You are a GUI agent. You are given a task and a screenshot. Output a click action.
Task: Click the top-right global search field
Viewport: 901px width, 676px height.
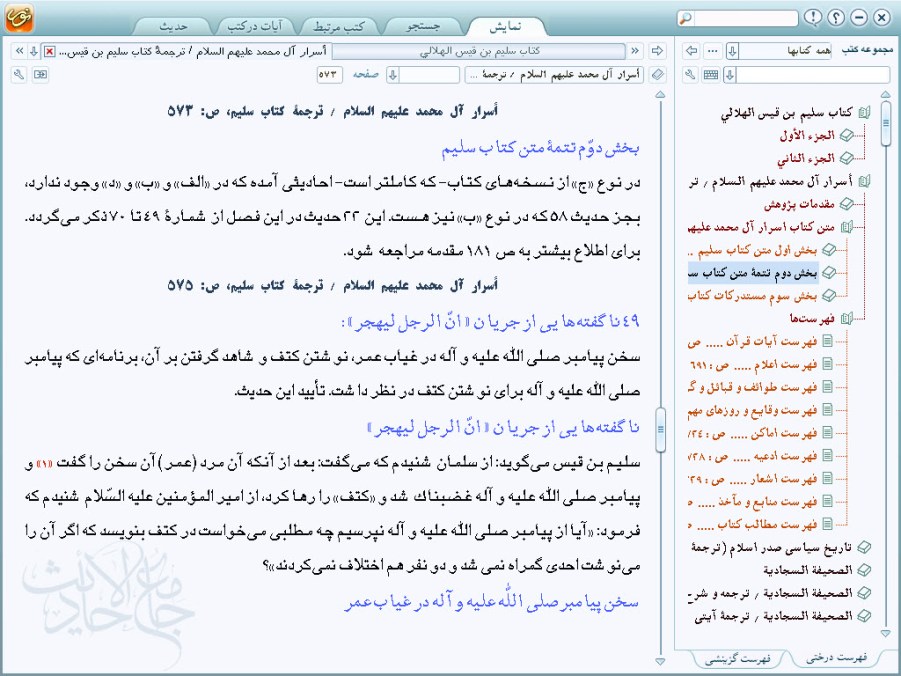745,18
